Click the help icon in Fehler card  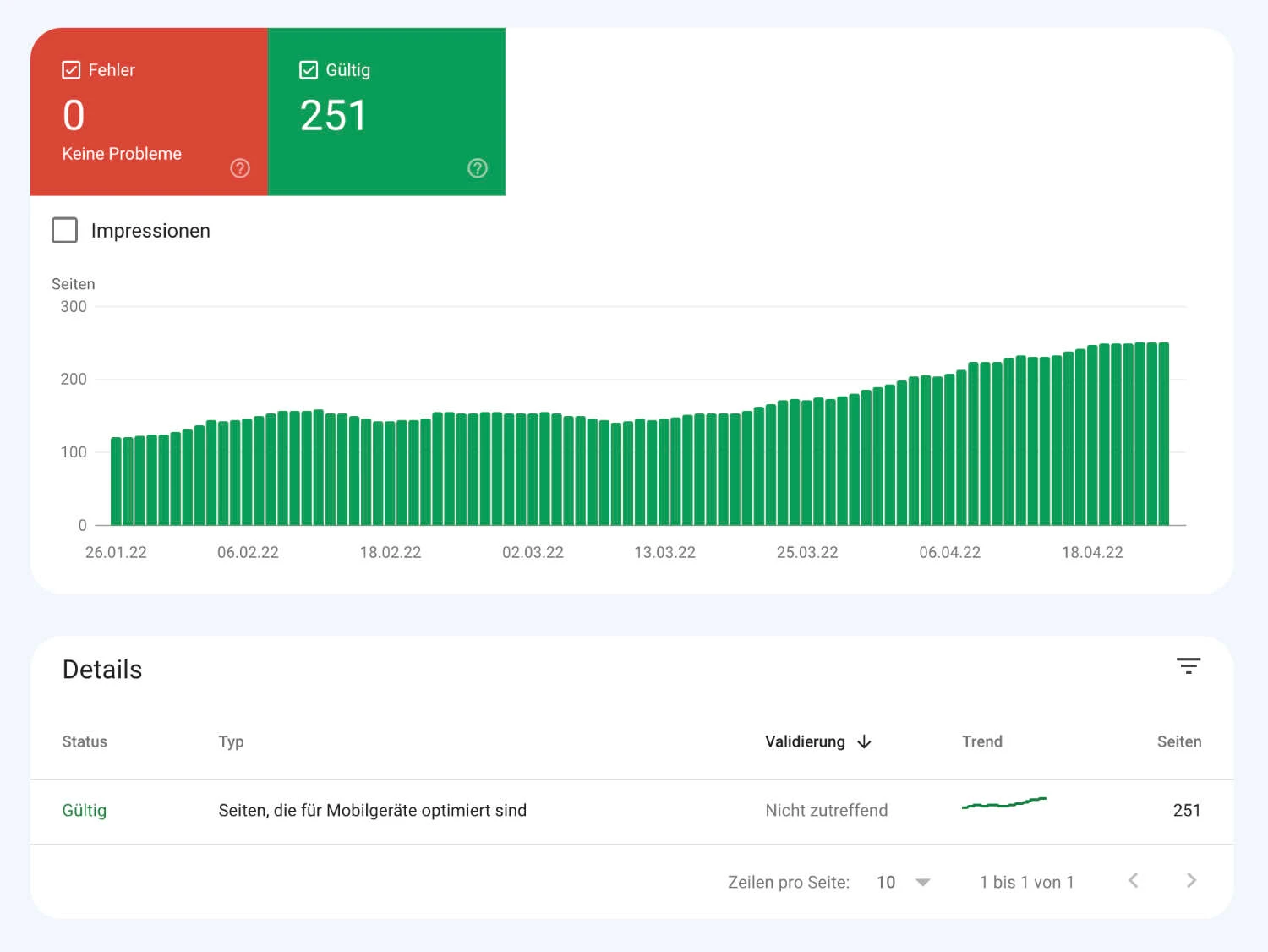(x=240, y=168)
